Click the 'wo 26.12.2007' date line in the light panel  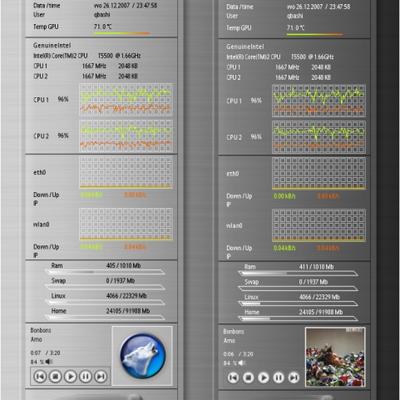pyautogui.click(x=126, y=6)
